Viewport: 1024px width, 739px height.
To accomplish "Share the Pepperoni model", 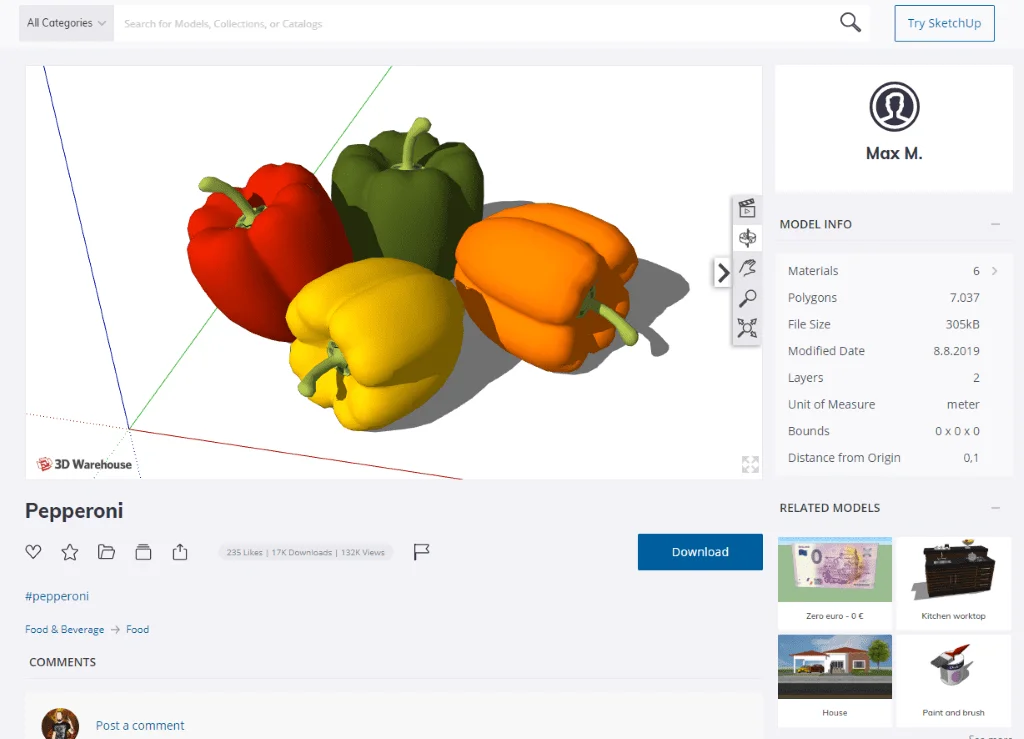I will pos(180,552).
